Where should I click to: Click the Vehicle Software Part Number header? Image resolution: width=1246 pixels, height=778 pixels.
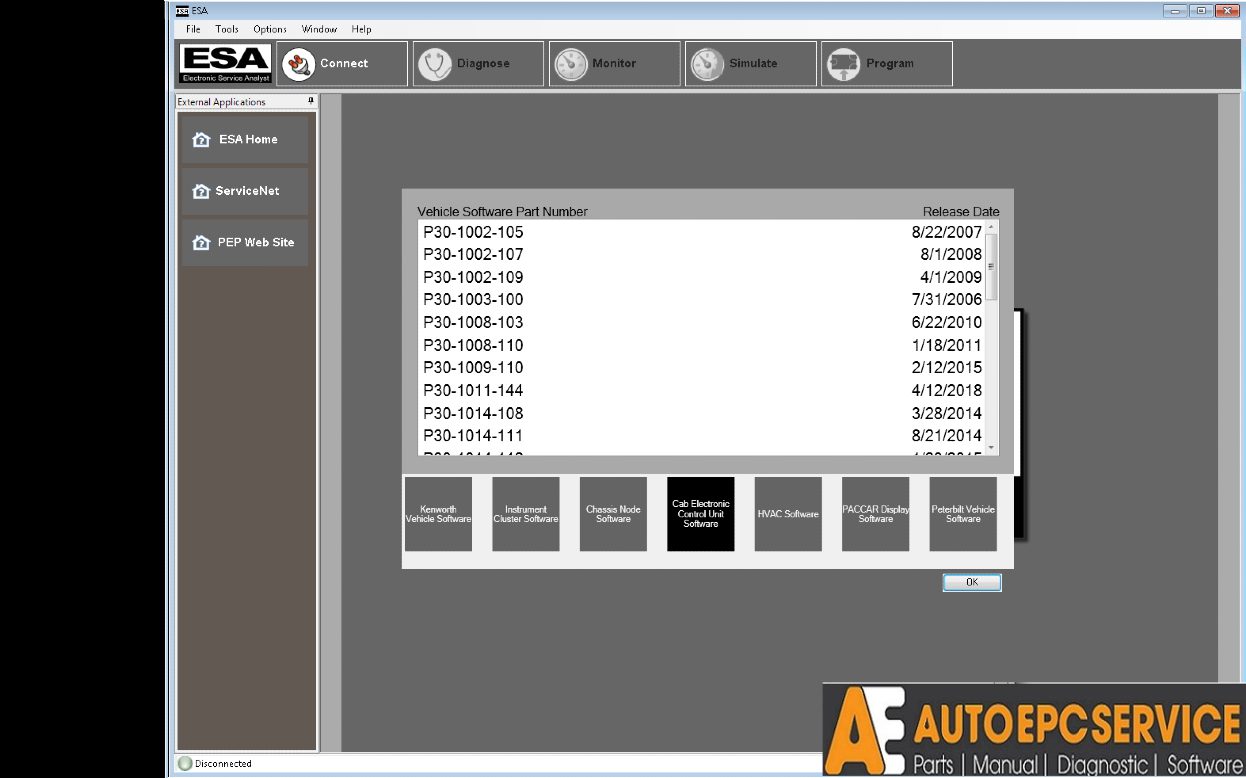point(502,212)
